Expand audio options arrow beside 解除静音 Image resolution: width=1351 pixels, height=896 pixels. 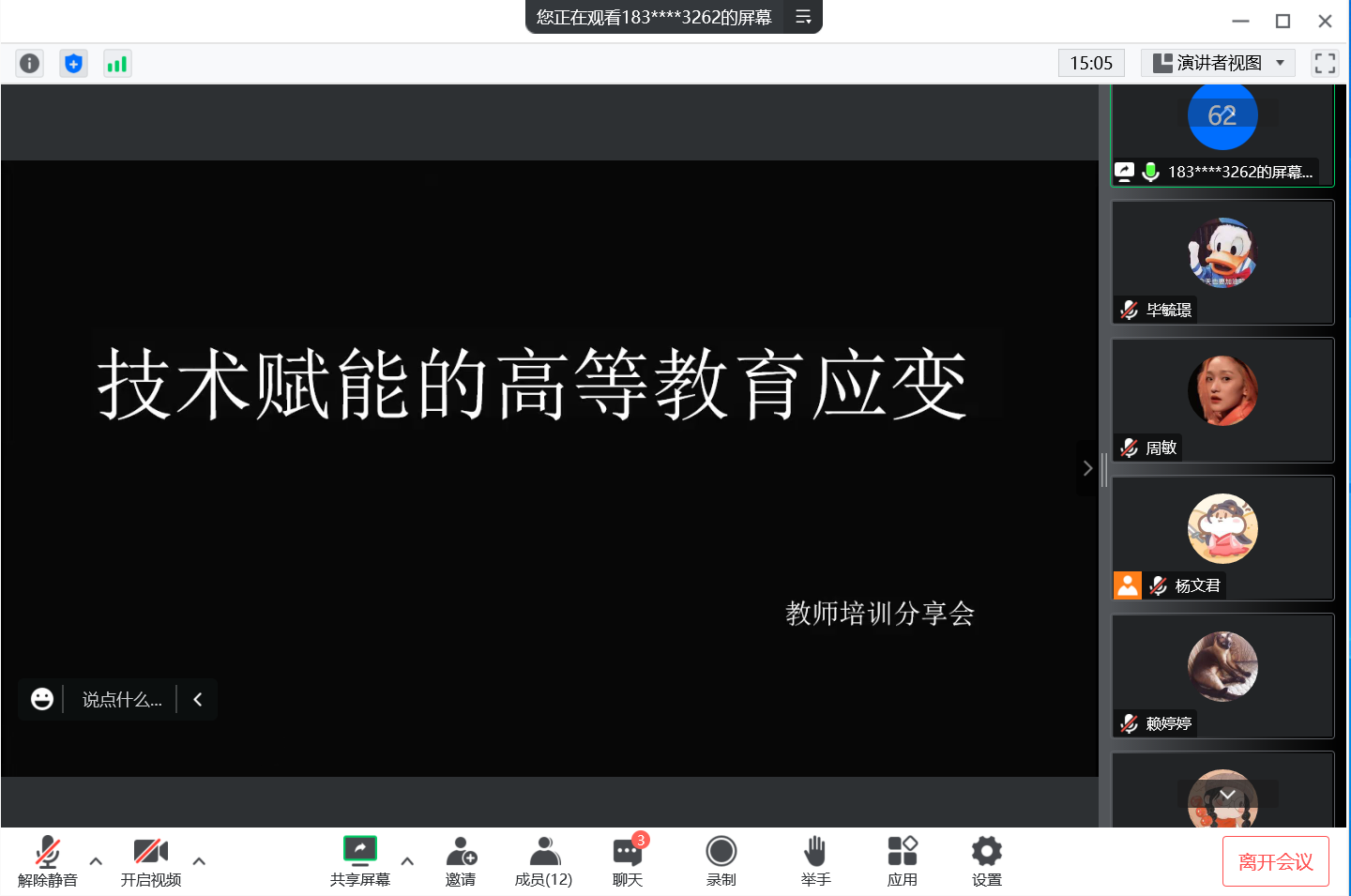96,860
